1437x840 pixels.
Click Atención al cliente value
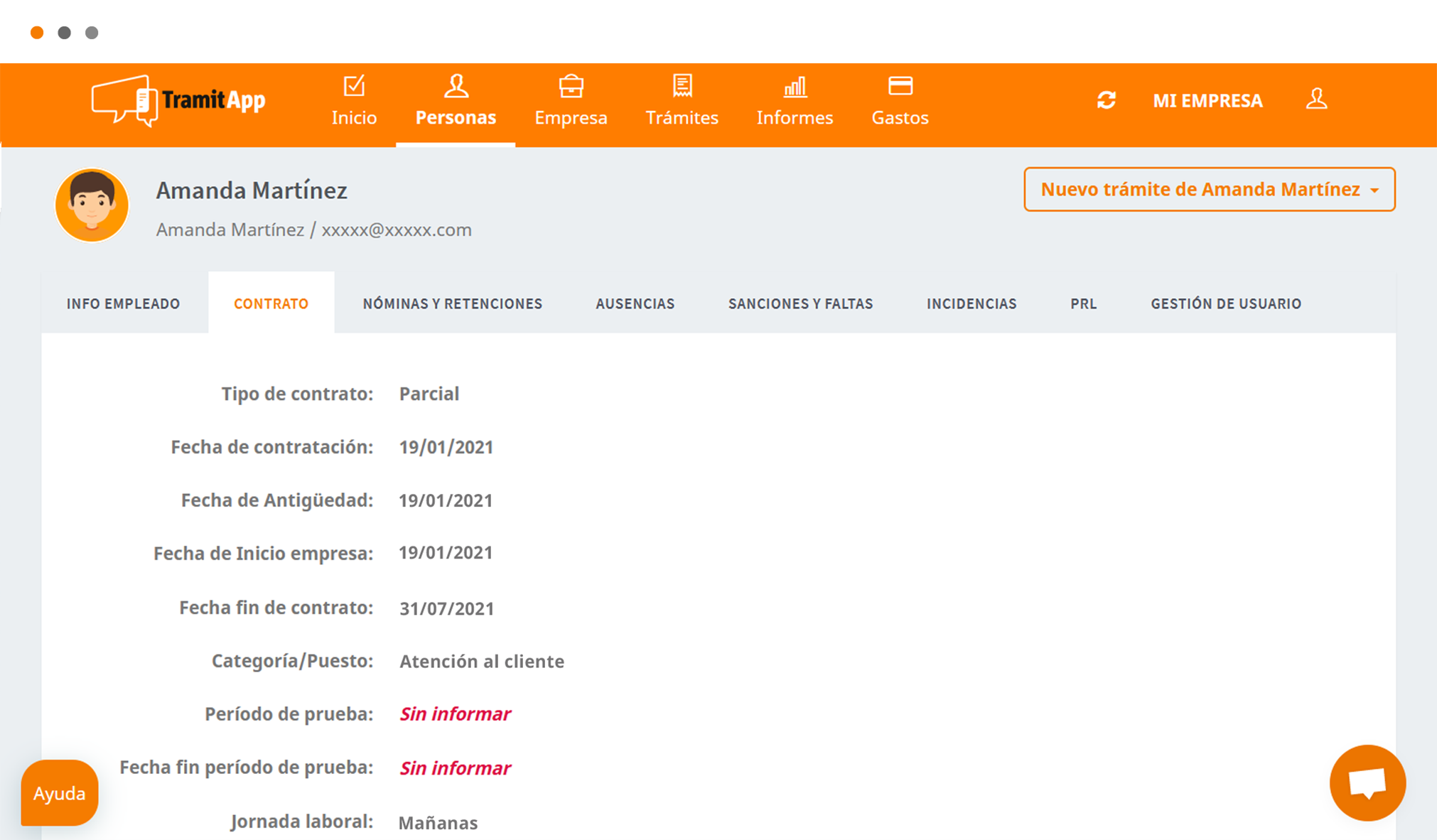pos(482,662)
